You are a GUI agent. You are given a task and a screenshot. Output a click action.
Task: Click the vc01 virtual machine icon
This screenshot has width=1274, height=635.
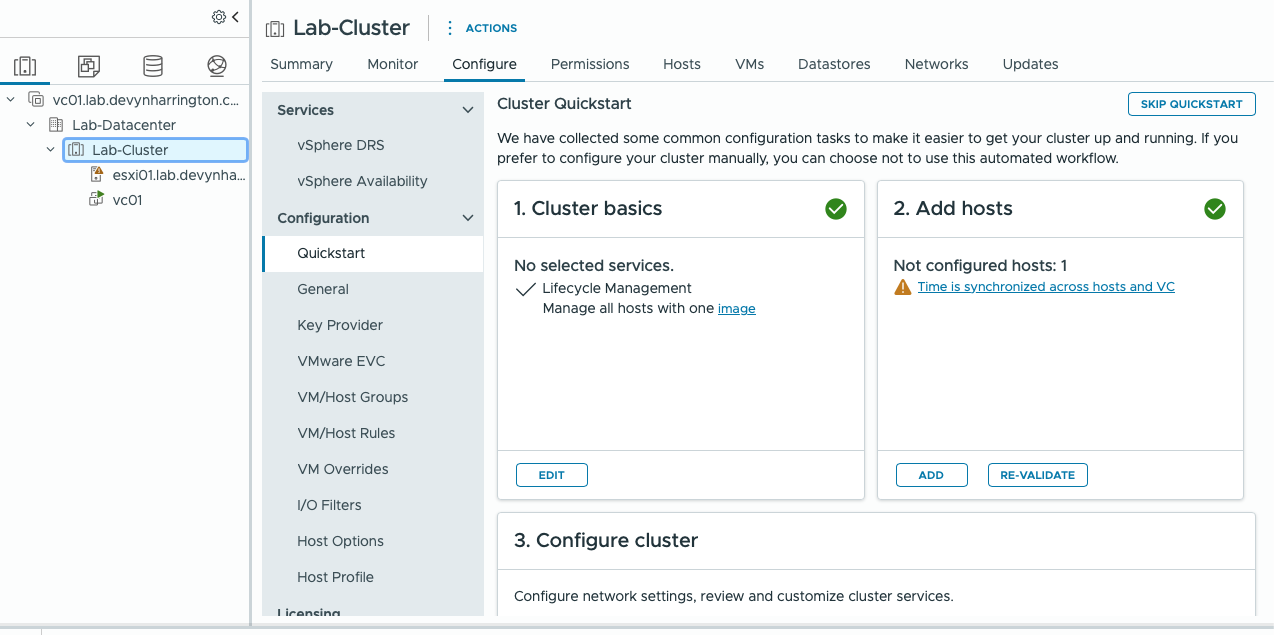click(x=96, y=199)
